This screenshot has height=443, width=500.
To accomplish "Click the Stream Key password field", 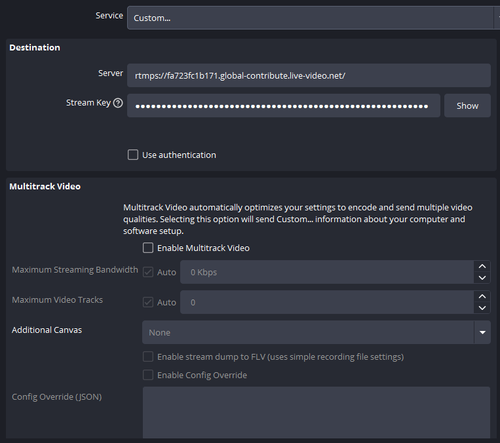I will click(x=283, y=106).
